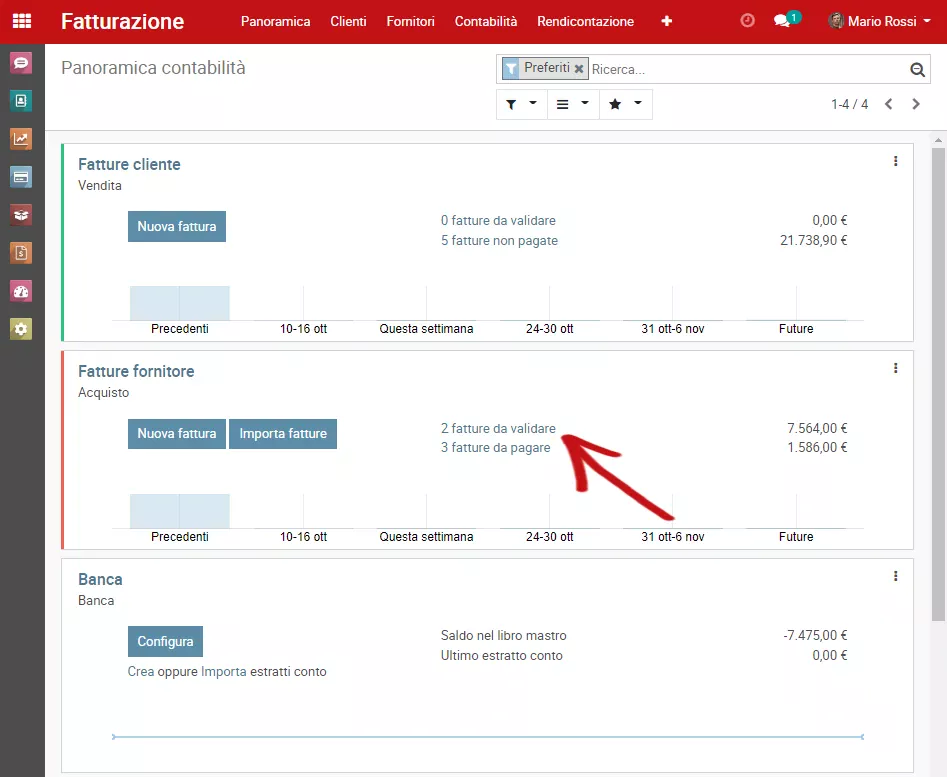The height and width of the screenshot is (777, 947).
Task: Click the Importa fatture button
Action: click(283, 433)
